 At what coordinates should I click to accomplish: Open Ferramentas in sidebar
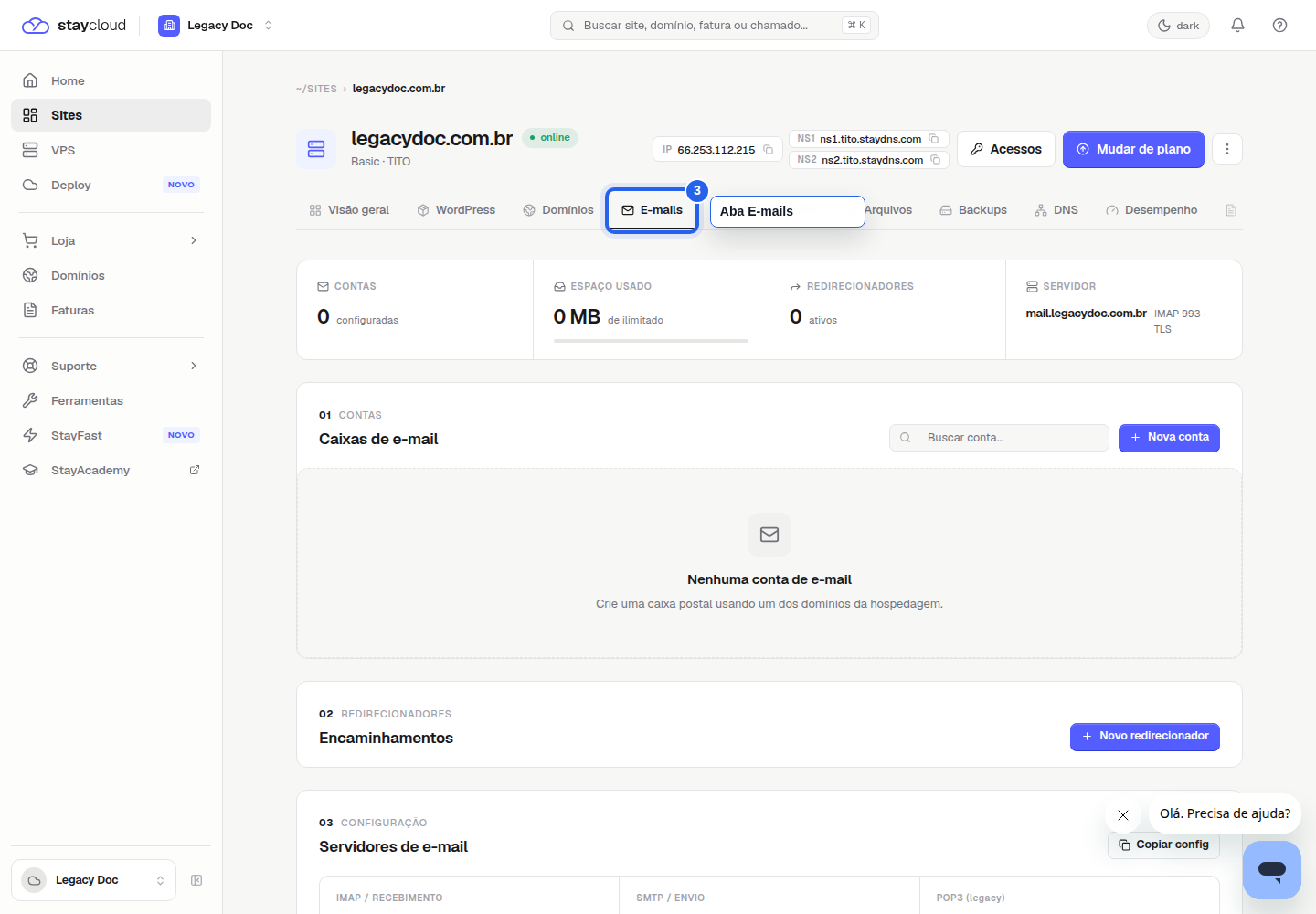click(x=111, y=400)
